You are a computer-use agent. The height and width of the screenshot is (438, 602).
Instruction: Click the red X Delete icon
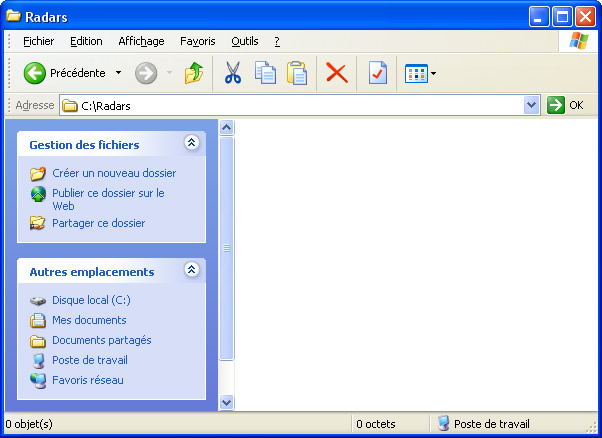point(337,73)
